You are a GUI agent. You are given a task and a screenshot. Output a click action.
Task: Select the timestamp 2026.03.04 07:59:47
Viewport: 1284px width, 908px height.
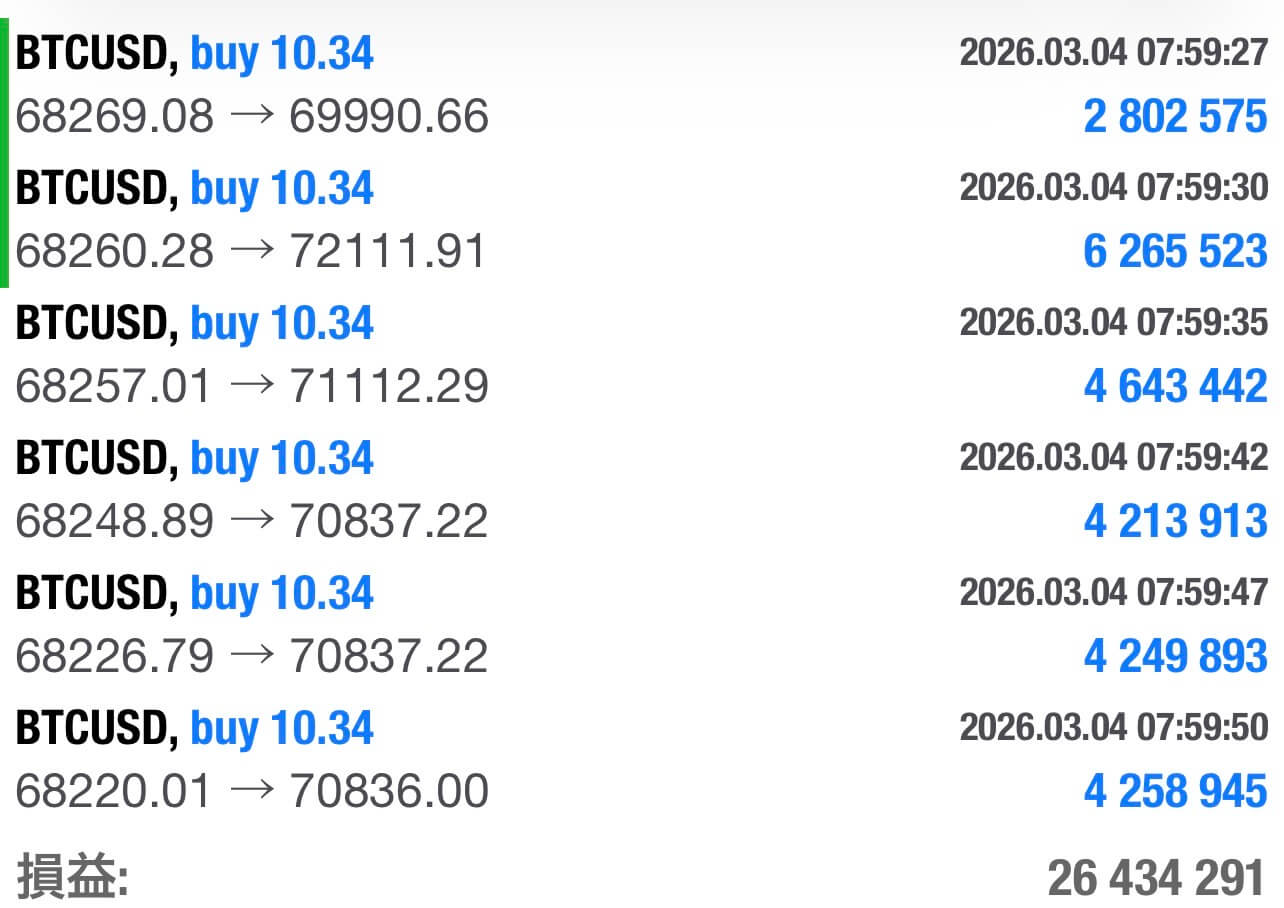click(1113, 592)
